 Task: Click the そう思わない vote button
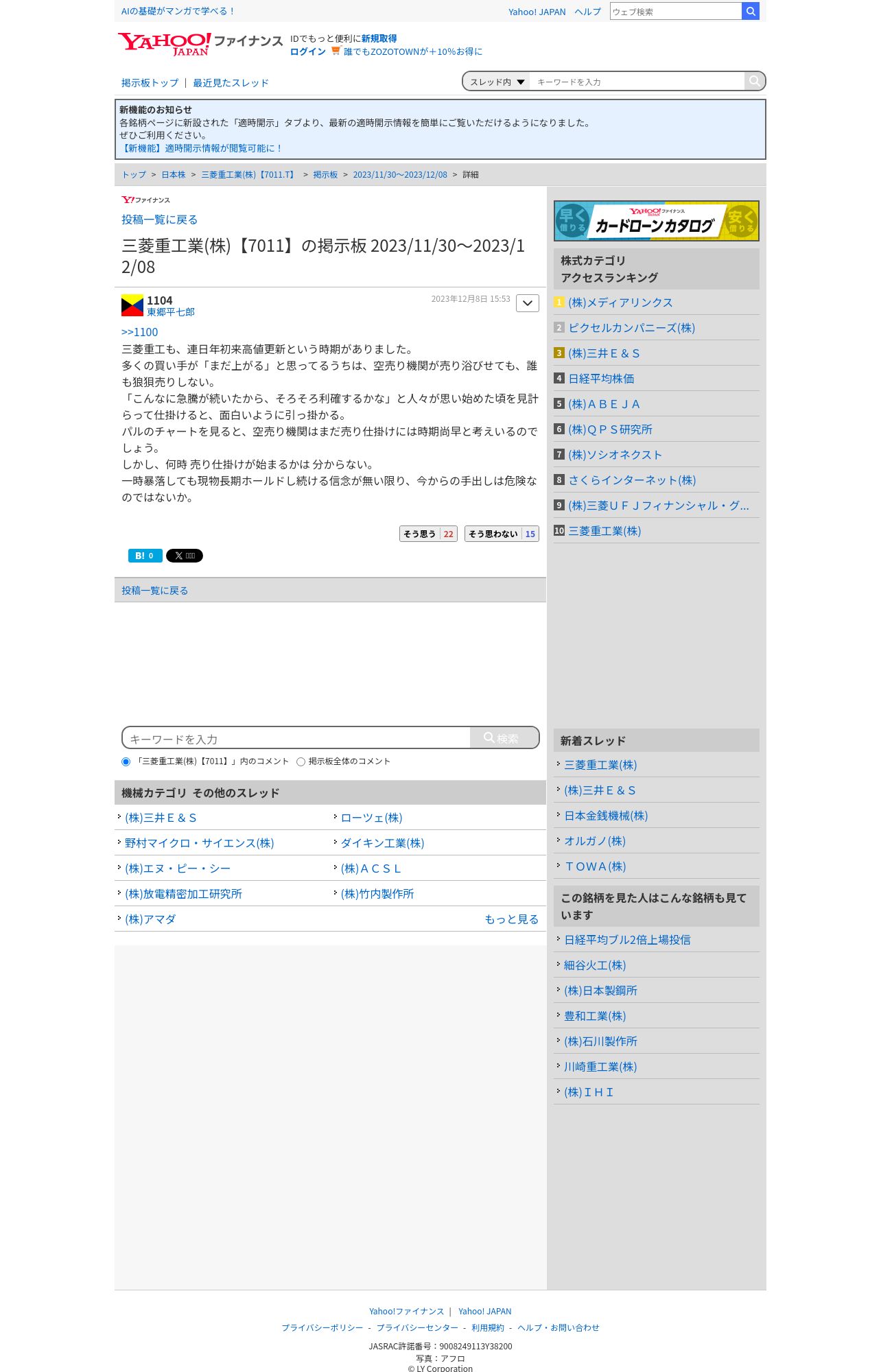[x=502, y=534]
